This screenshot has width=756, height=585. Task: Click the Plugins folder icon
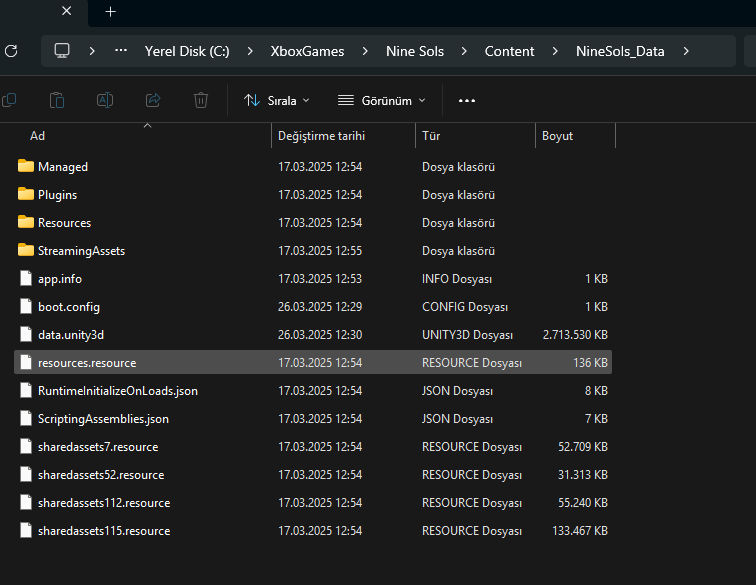pos(26,194)
